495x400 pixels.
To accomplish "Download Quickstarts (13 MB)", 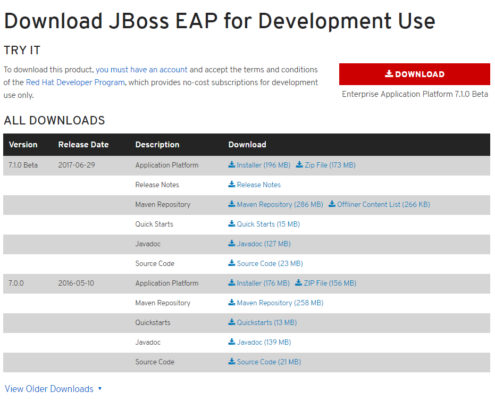I will (262, 322).
